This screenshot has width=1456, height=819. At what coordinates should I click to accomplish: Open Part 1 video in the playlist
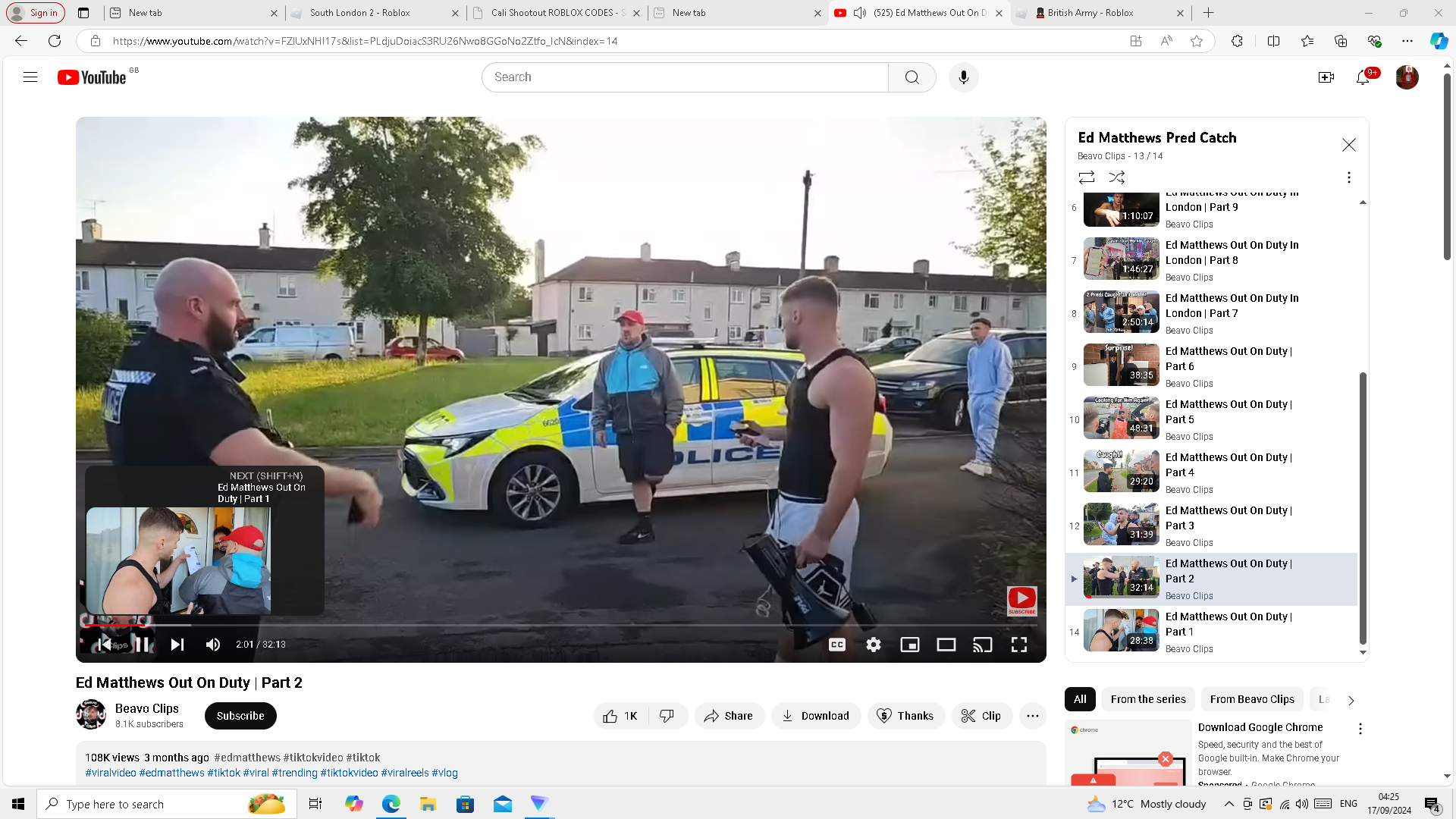click(x=1211, y=632)
